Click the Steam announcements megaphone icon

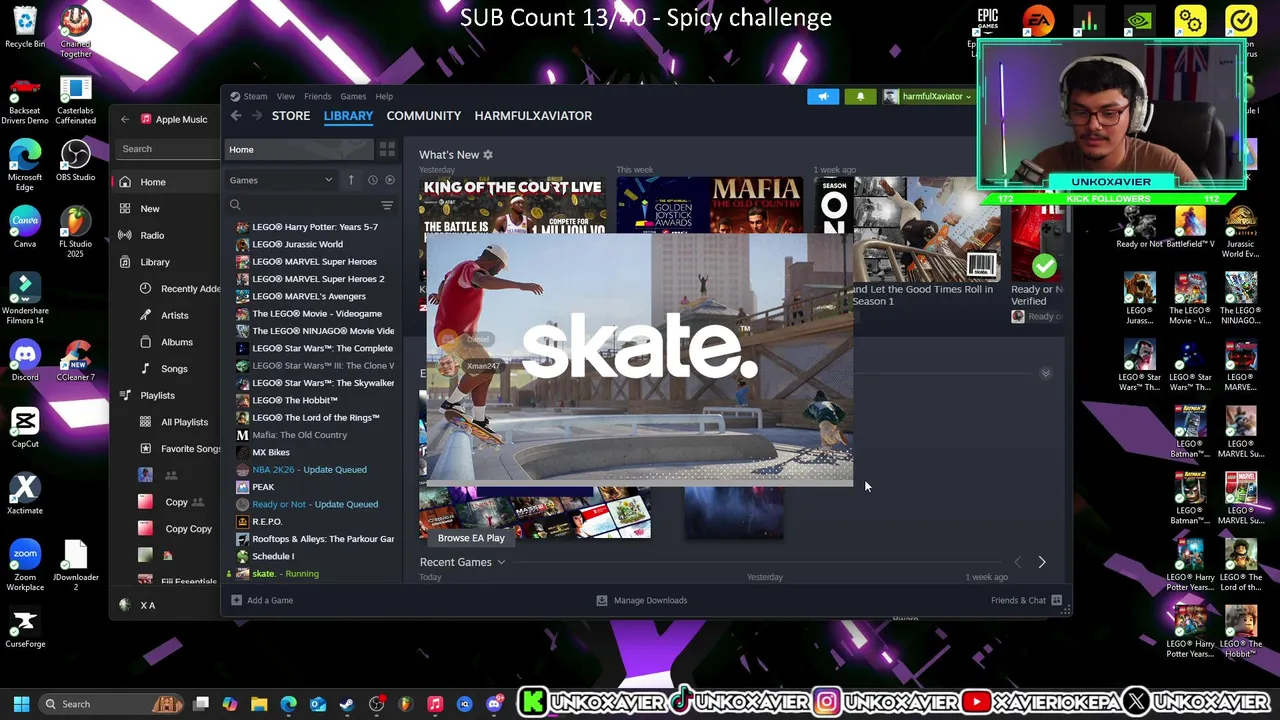[x=823, y=97]
